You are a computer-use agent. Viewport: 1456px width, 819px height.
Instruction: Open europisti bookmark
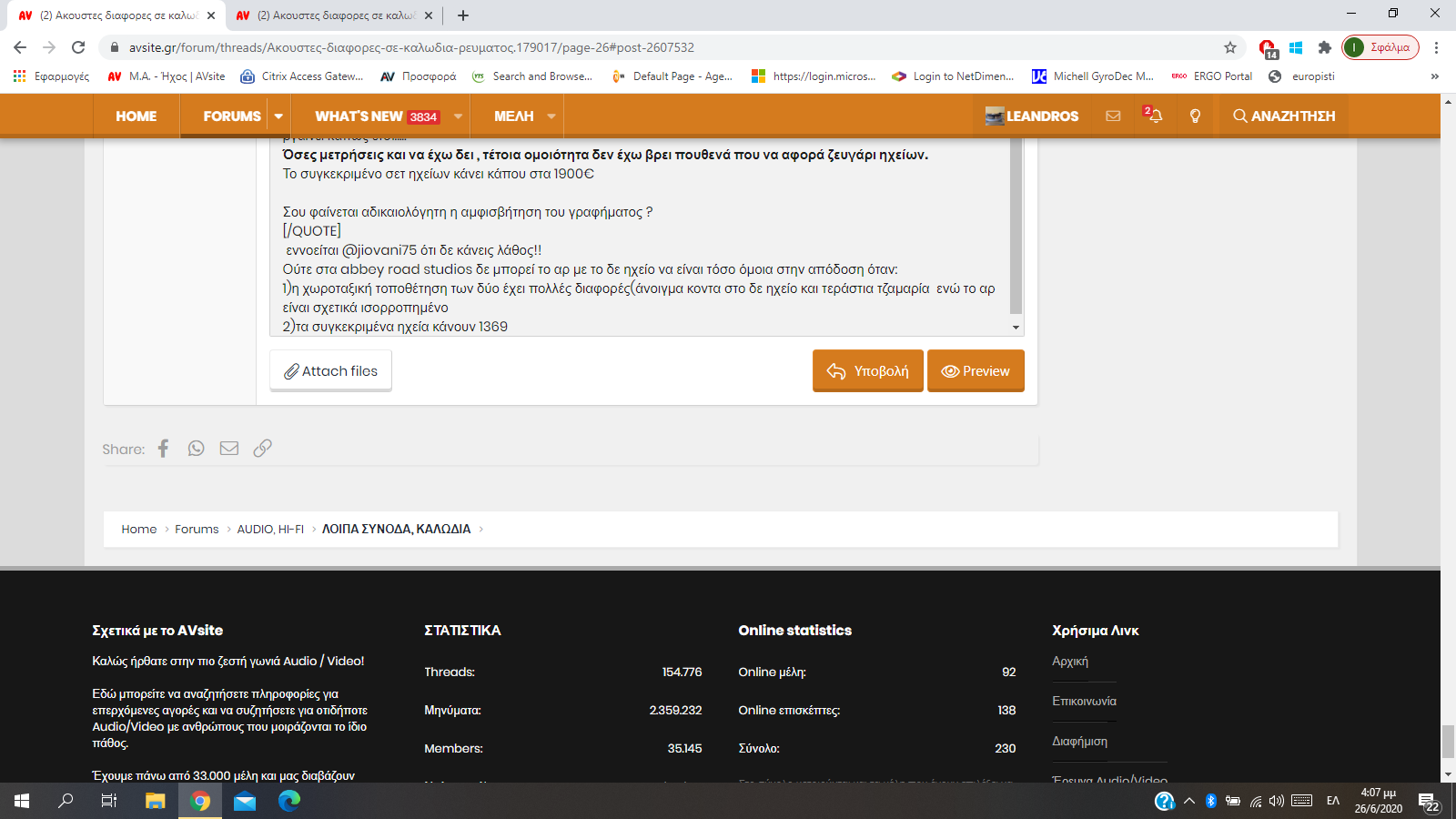click(x=1301, y=76)
